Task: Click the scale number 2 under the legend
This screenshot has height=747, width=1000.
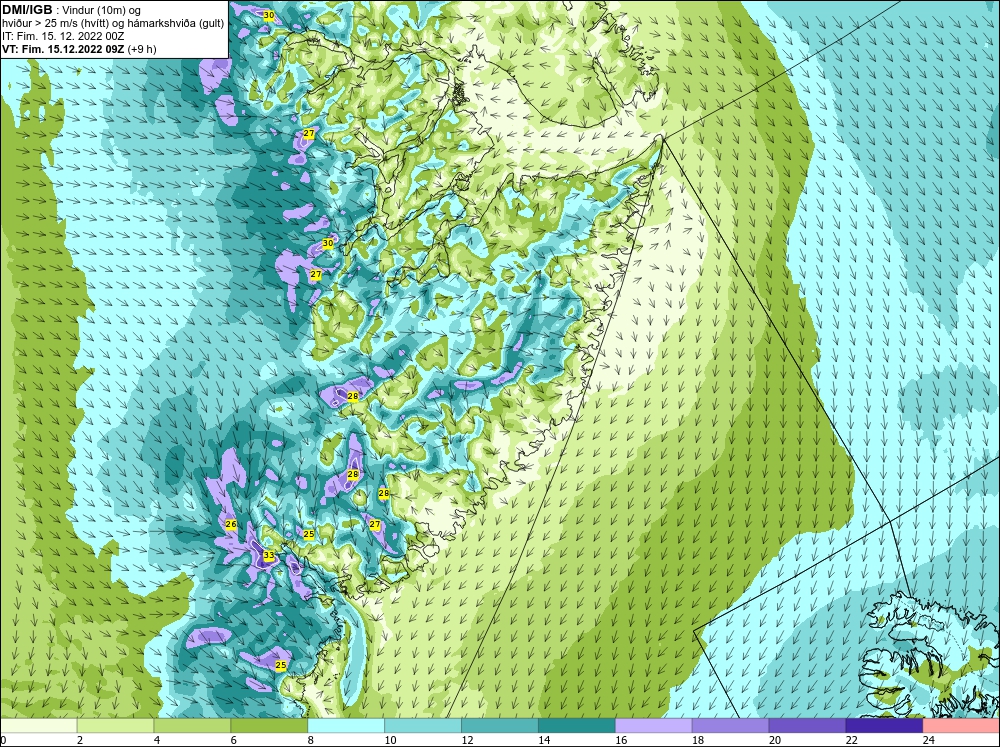Action: coord(80,740)
